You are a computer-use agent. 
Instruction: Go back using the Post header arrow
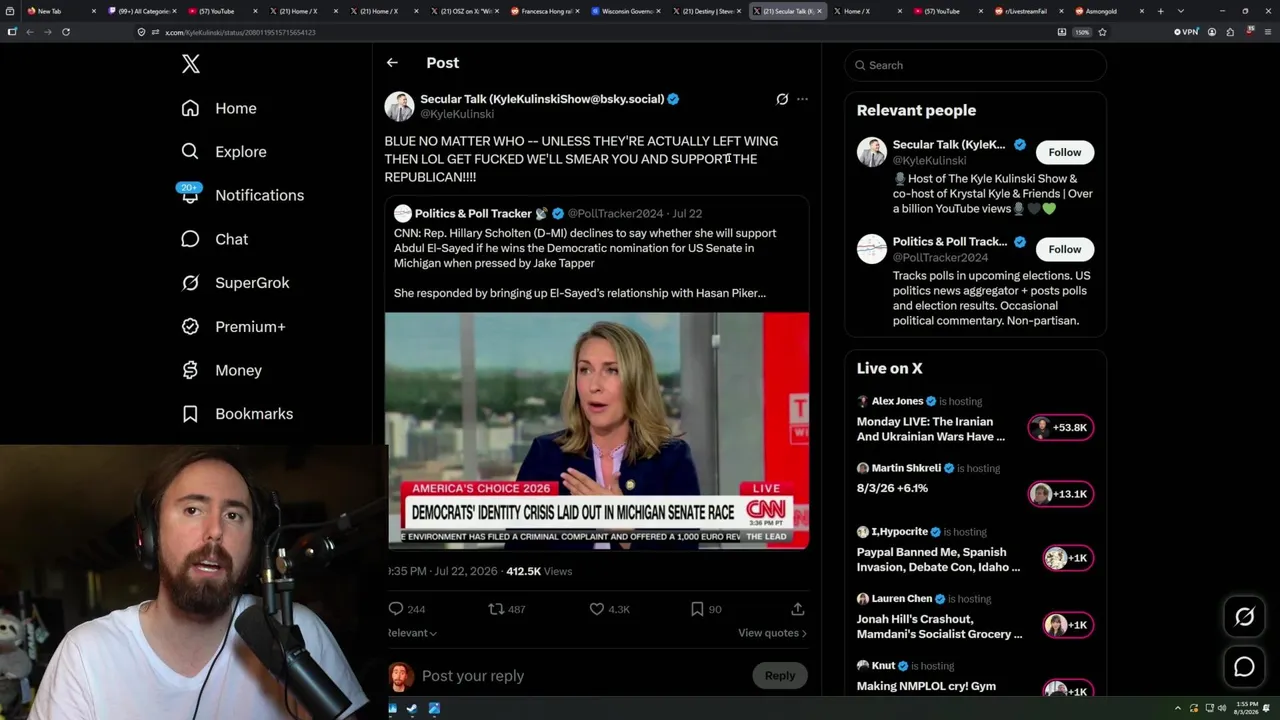(x=392, y=63)
